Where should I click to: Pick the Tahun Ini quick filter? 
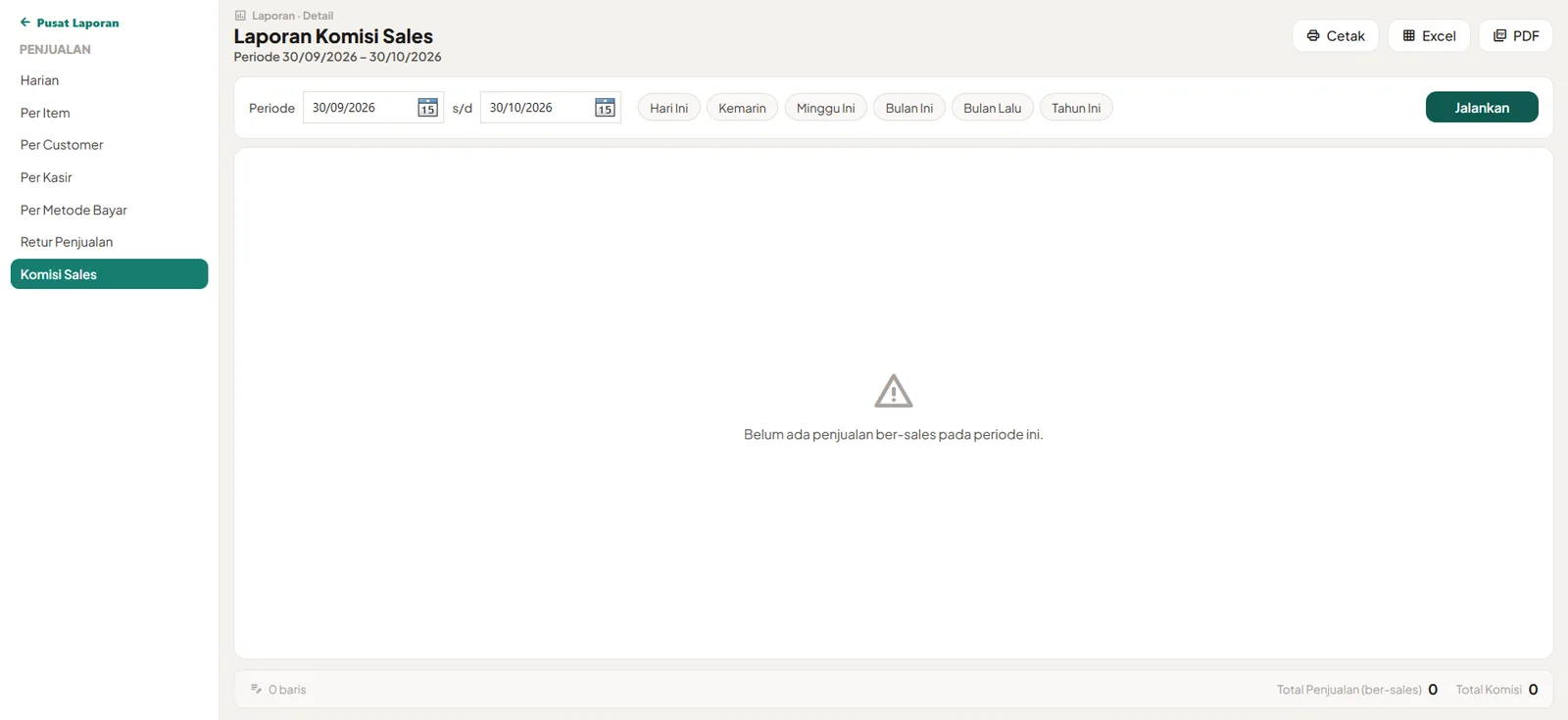pos(1076,108)
